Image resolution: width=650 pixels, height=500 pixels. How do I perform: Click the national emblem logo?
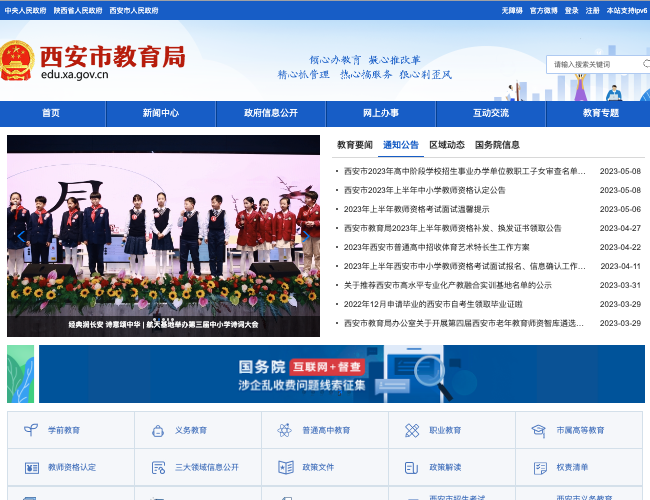[17, 60]
